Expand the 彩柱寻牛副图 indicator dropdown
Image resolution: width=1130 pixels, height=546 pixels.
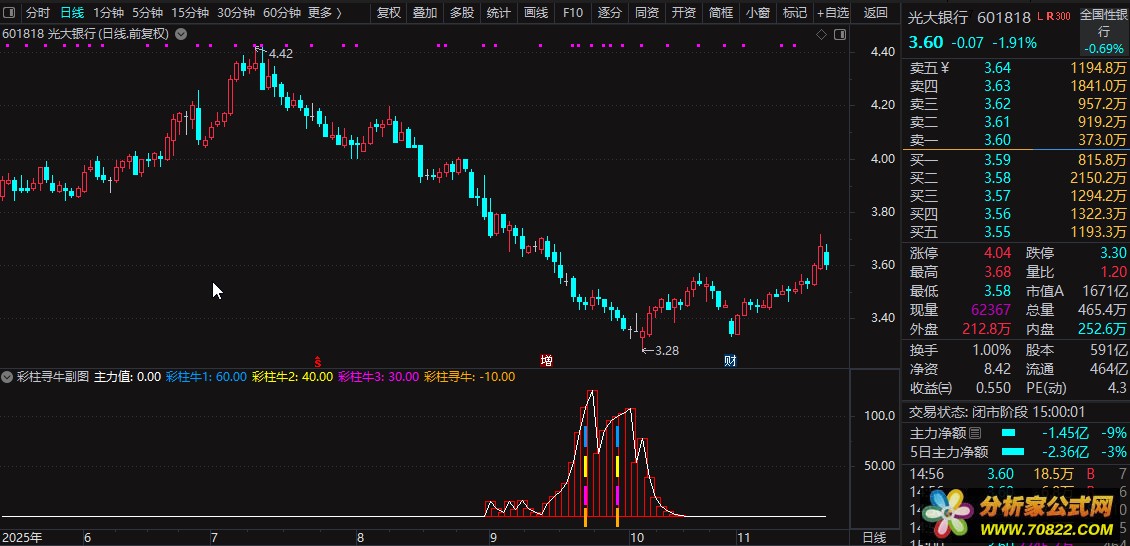click(8, 377)
